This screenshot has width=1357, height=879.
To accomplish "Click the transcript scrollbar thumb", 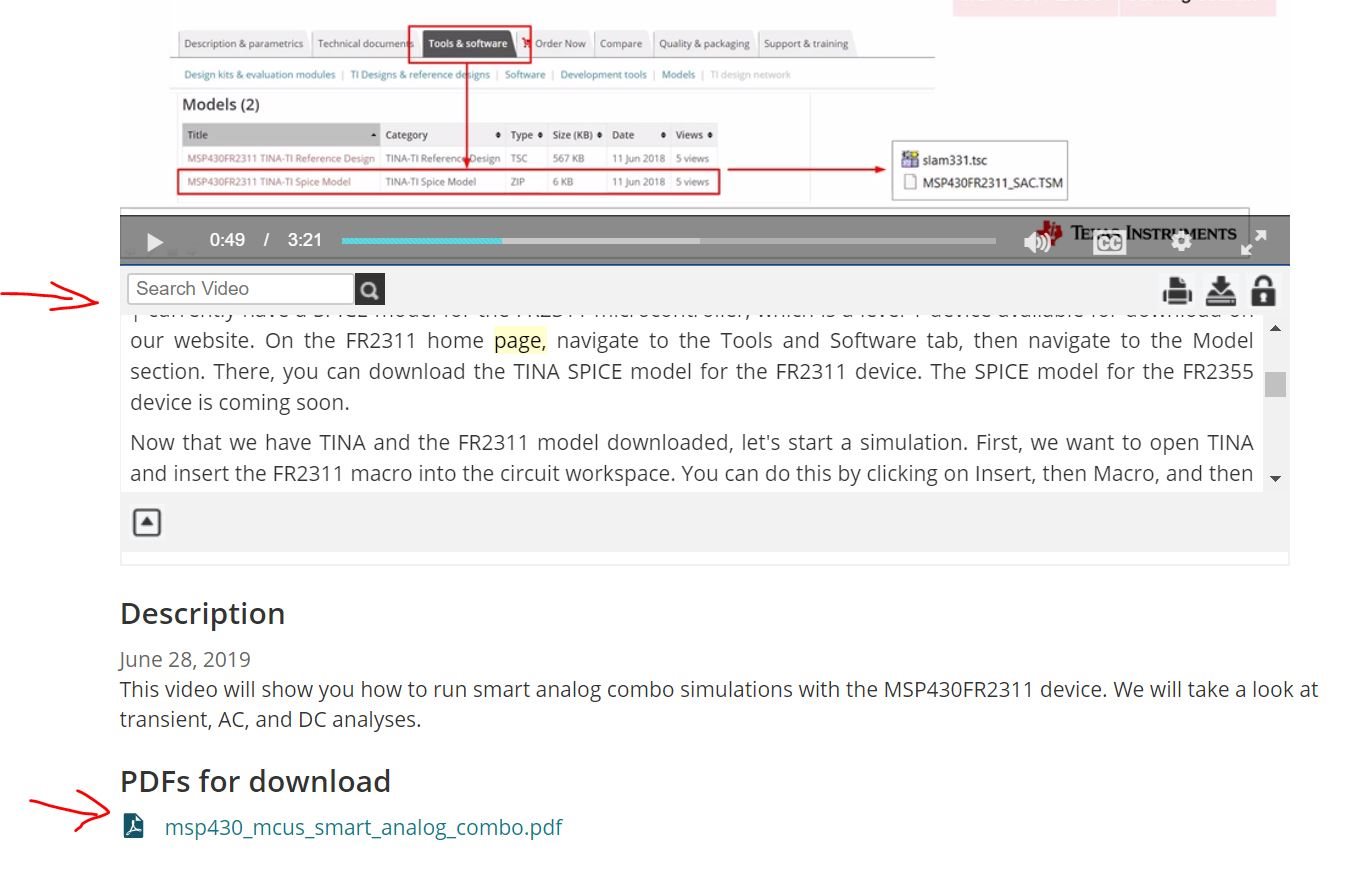I will click(1275, 384).
